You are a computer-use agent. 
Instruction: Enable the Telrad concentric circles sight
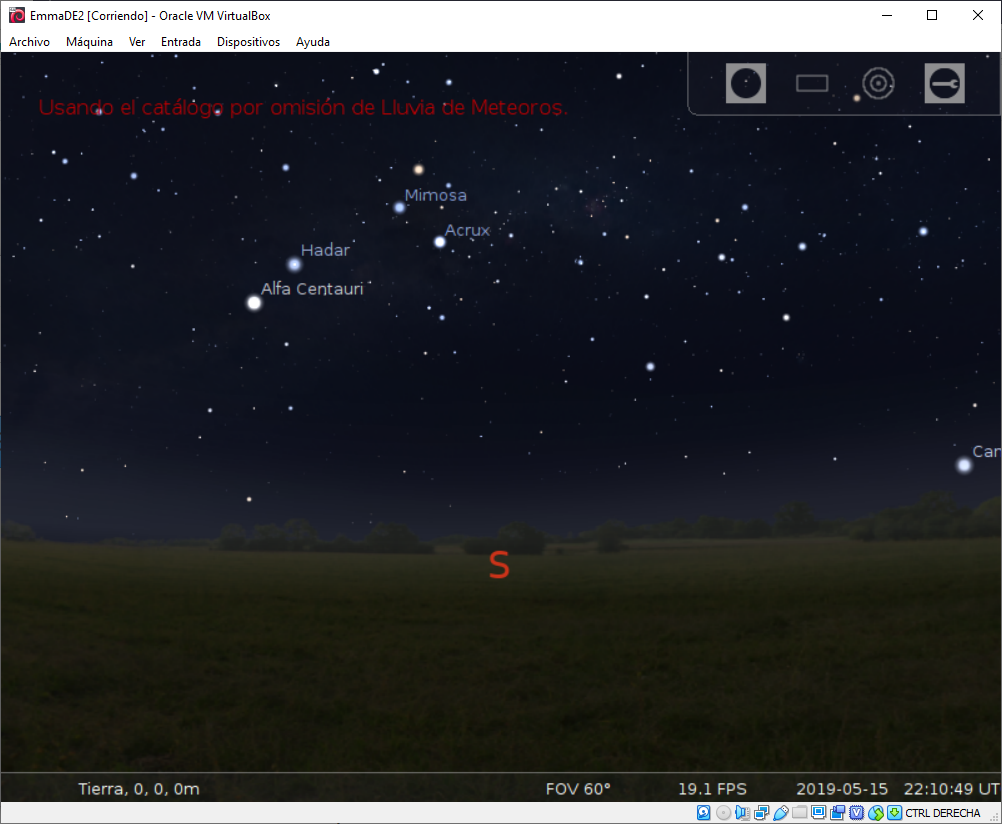[878, 84]
